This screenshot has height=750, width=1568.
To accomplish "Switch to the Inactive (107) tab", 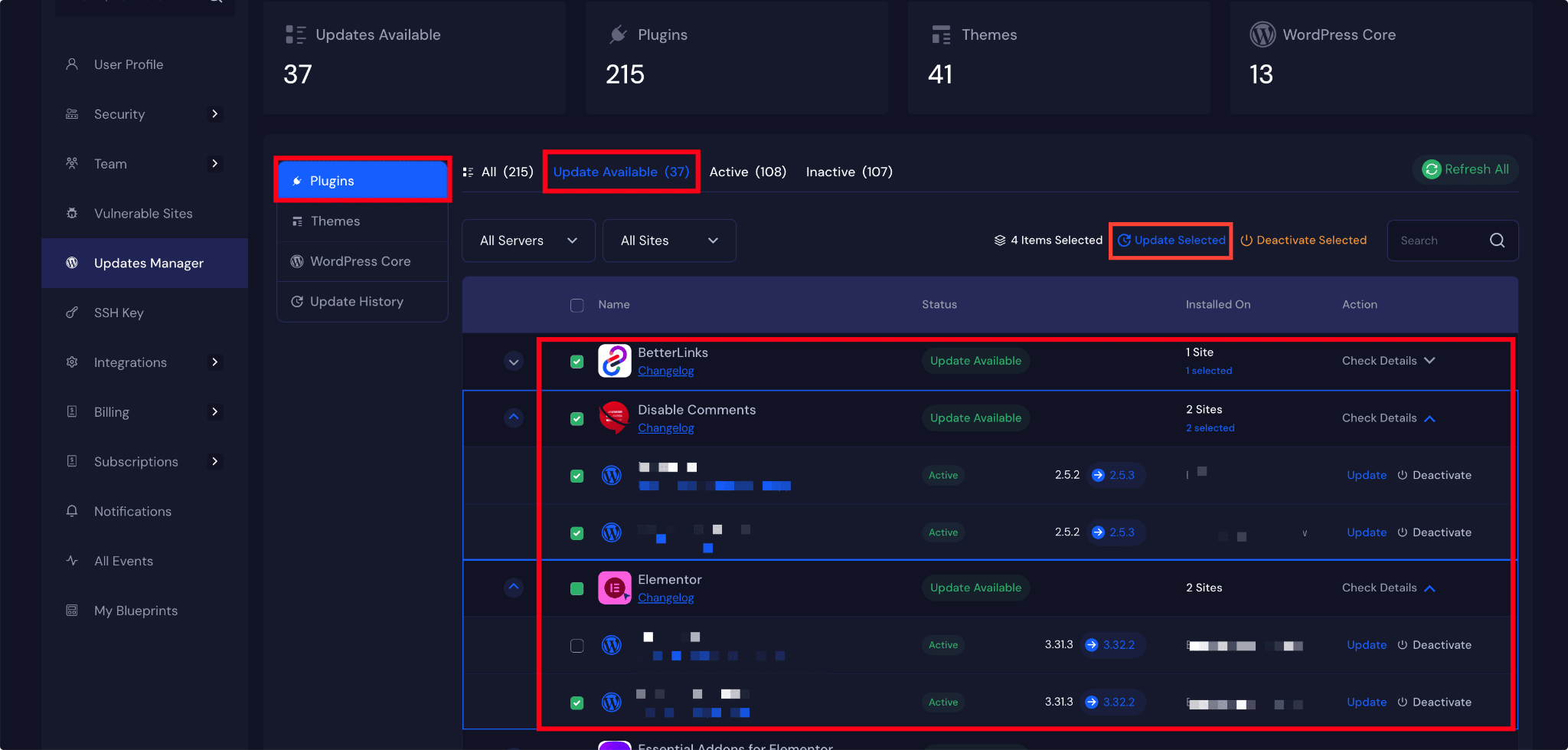I will [x=849, y=172].
